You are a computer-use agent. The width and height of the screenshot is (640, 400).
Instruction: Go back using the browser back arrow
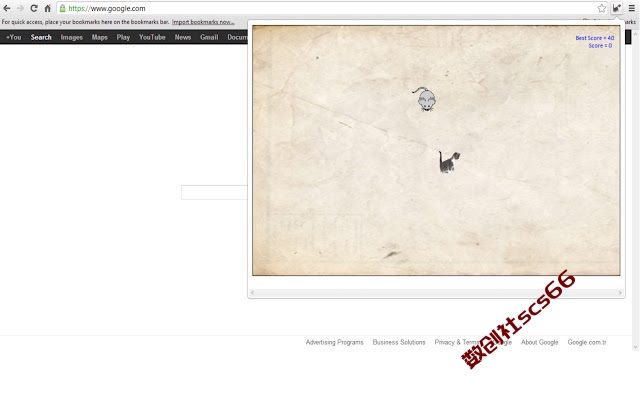(x=7, y=8)
